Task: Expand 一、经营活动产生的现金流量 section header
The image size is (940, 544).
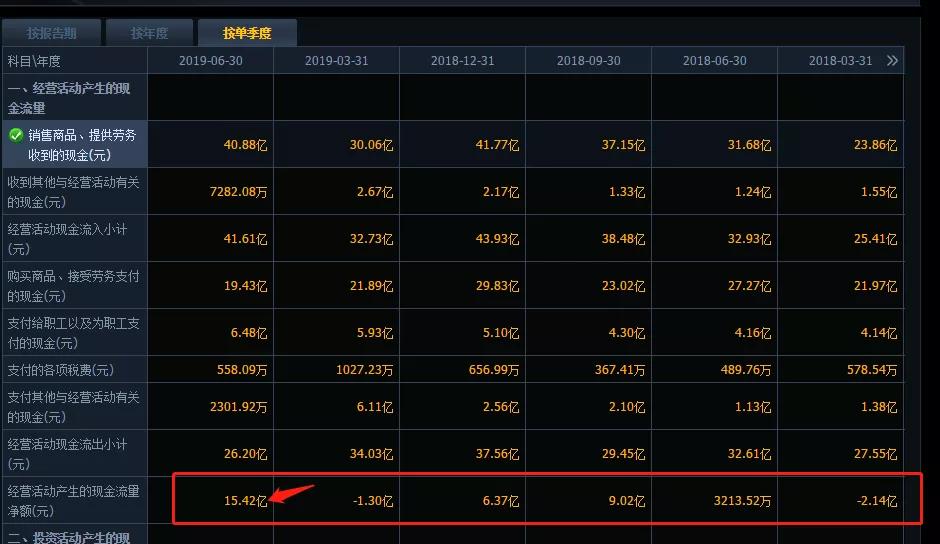Action: (x=69, y=98)
